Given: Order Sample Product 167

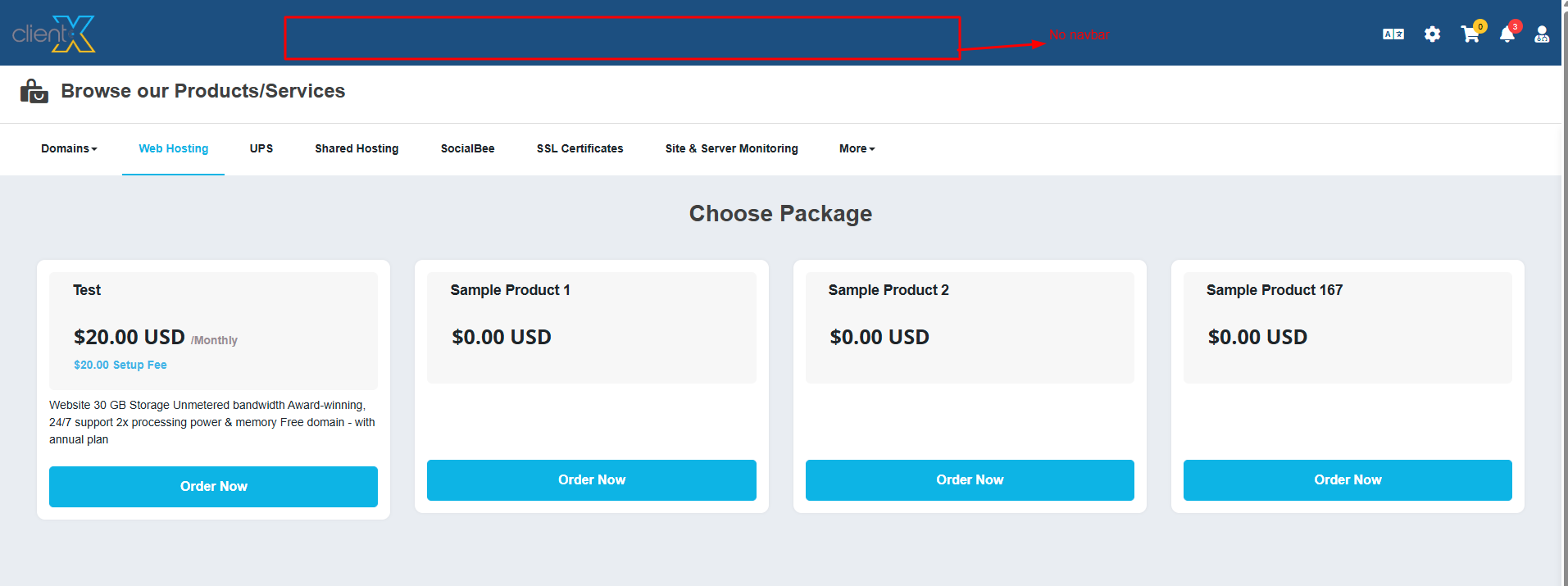Looking at the screenshot, I should coord(1347,480).
